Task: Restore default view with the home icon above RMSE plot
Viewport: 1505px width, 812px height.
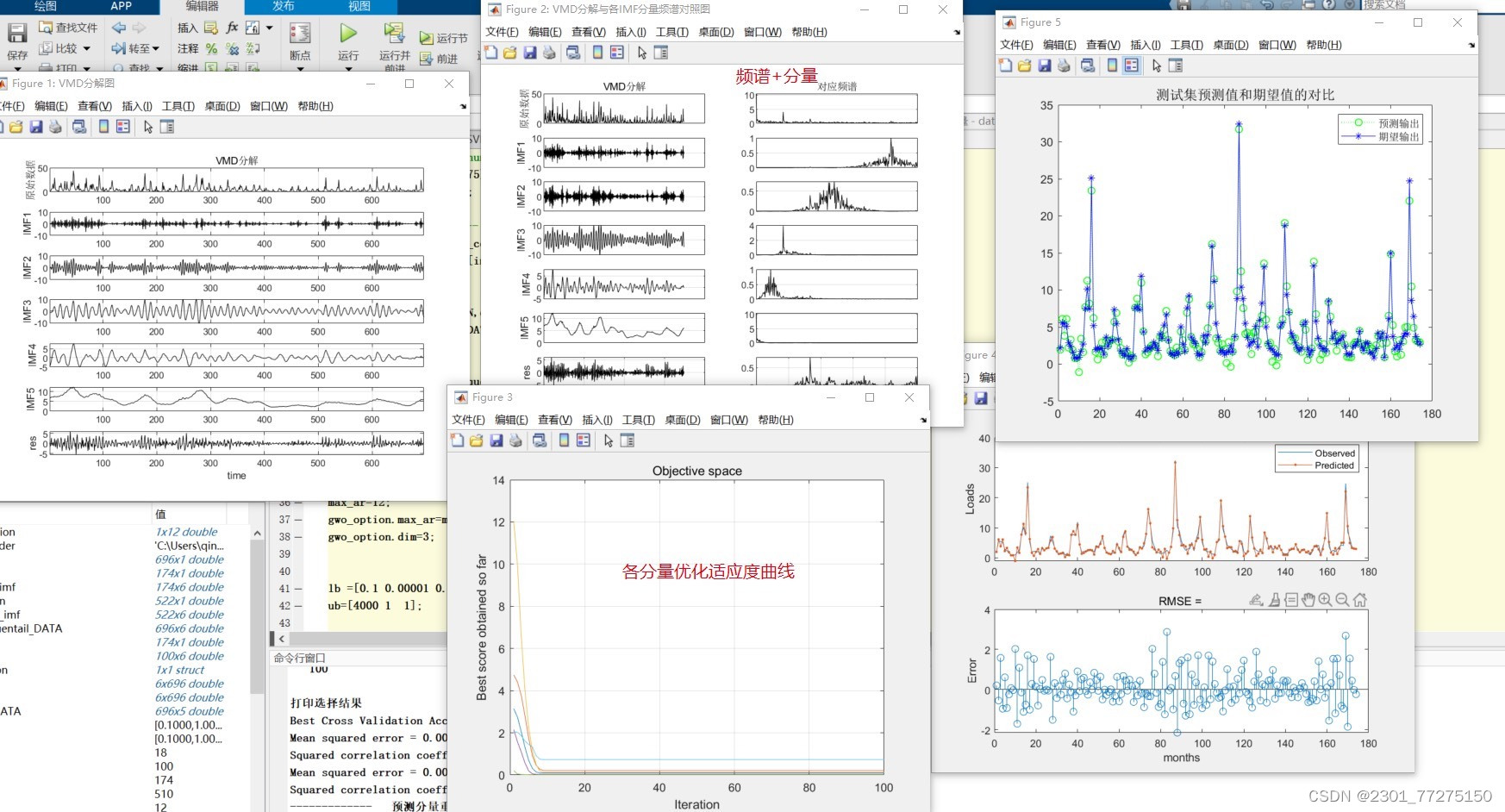Action: click(x=1359, y=601)
